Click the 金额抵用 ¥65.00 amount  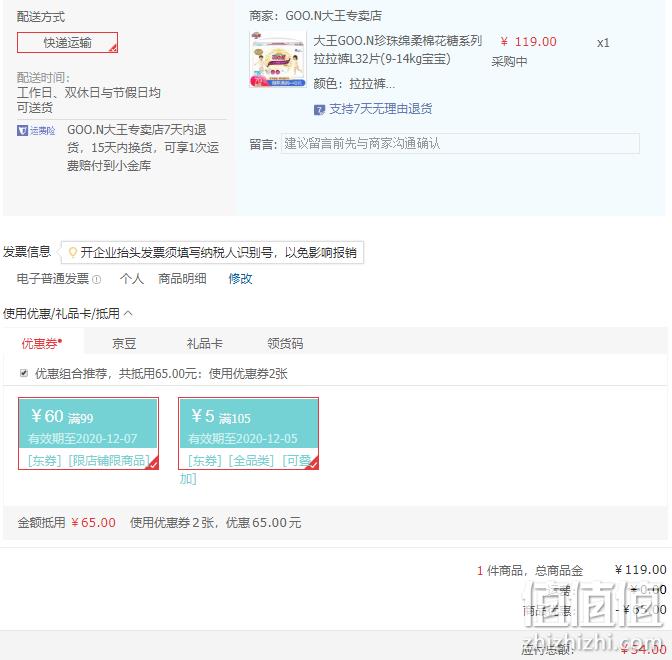tap(93, 522)
